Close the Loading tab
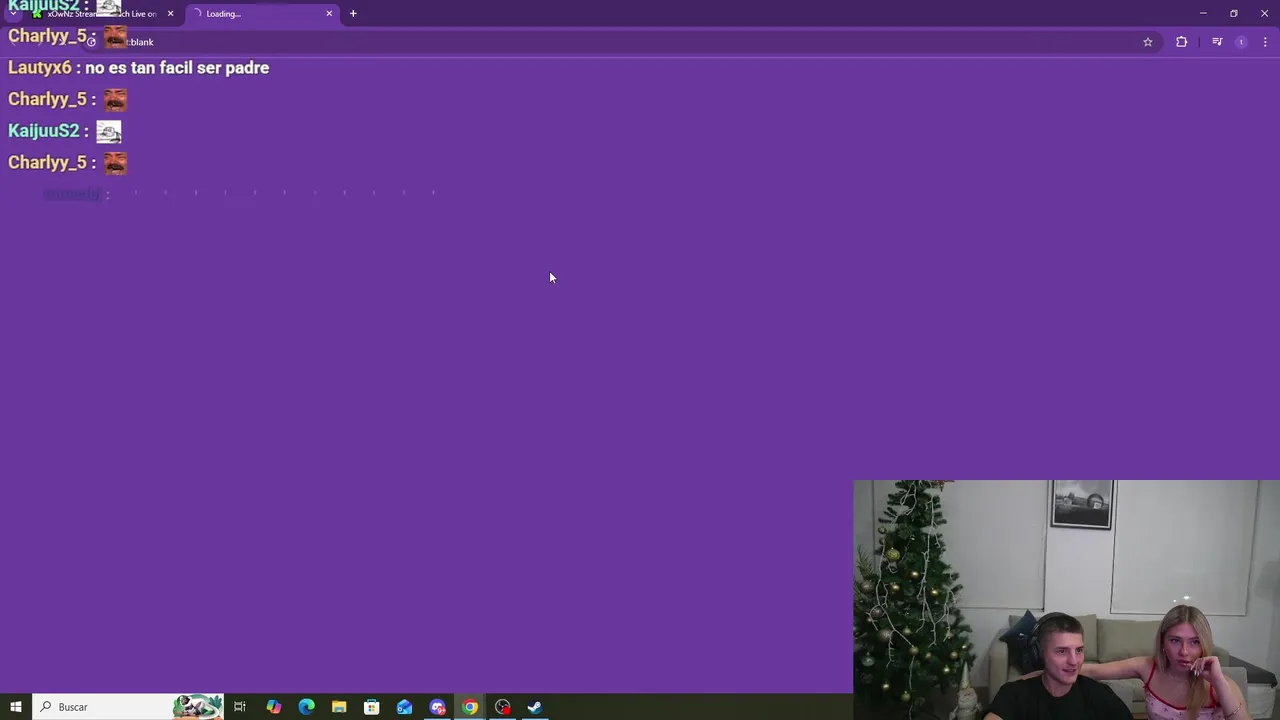The width and height of the screenshot is (1280, 720). (329, 14)
